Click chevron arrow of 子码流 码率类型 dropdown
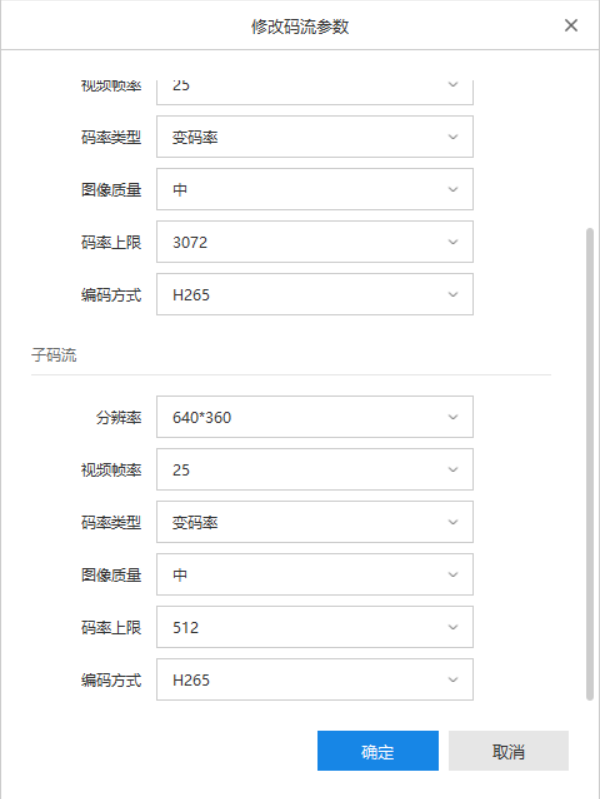The width and height of the screenshot is (600, 799). (453, 522)
